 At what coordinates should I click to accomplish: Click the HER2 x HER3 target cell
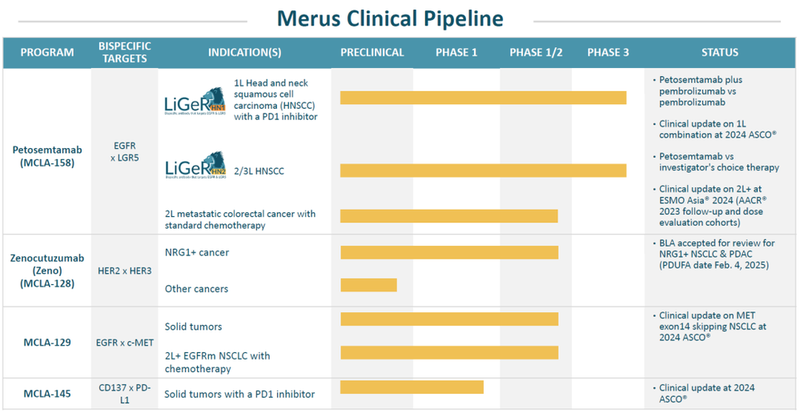pos(124,270)
